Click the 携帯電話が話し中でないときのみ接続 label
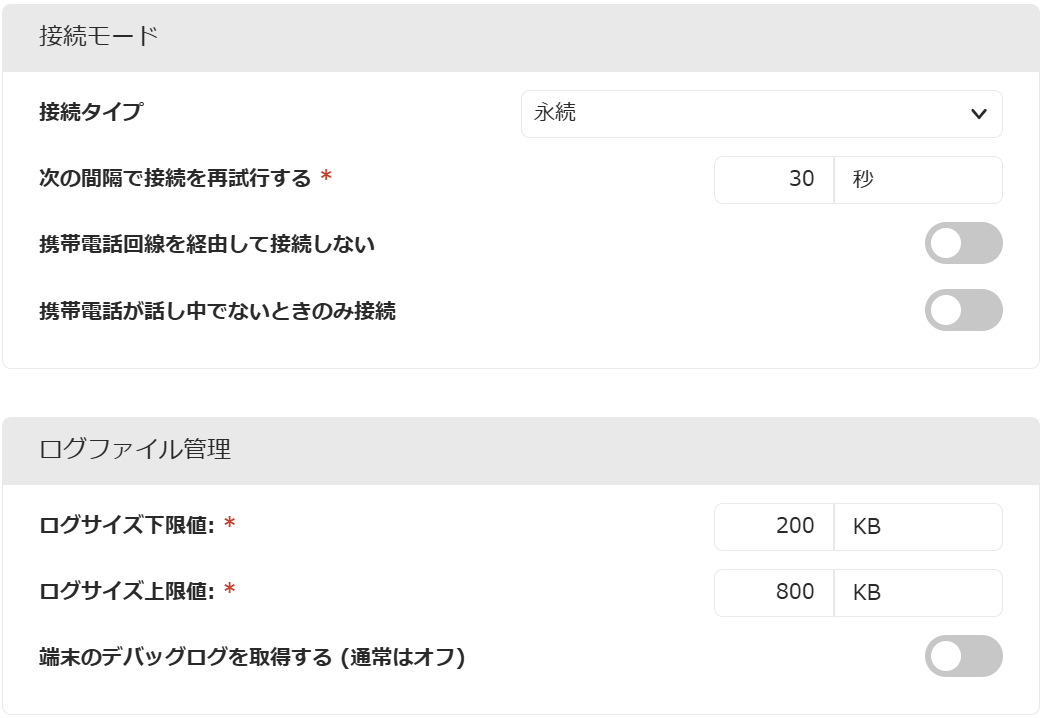The image size is (1043, 718). pyautogui.click(x=218, y=311)
